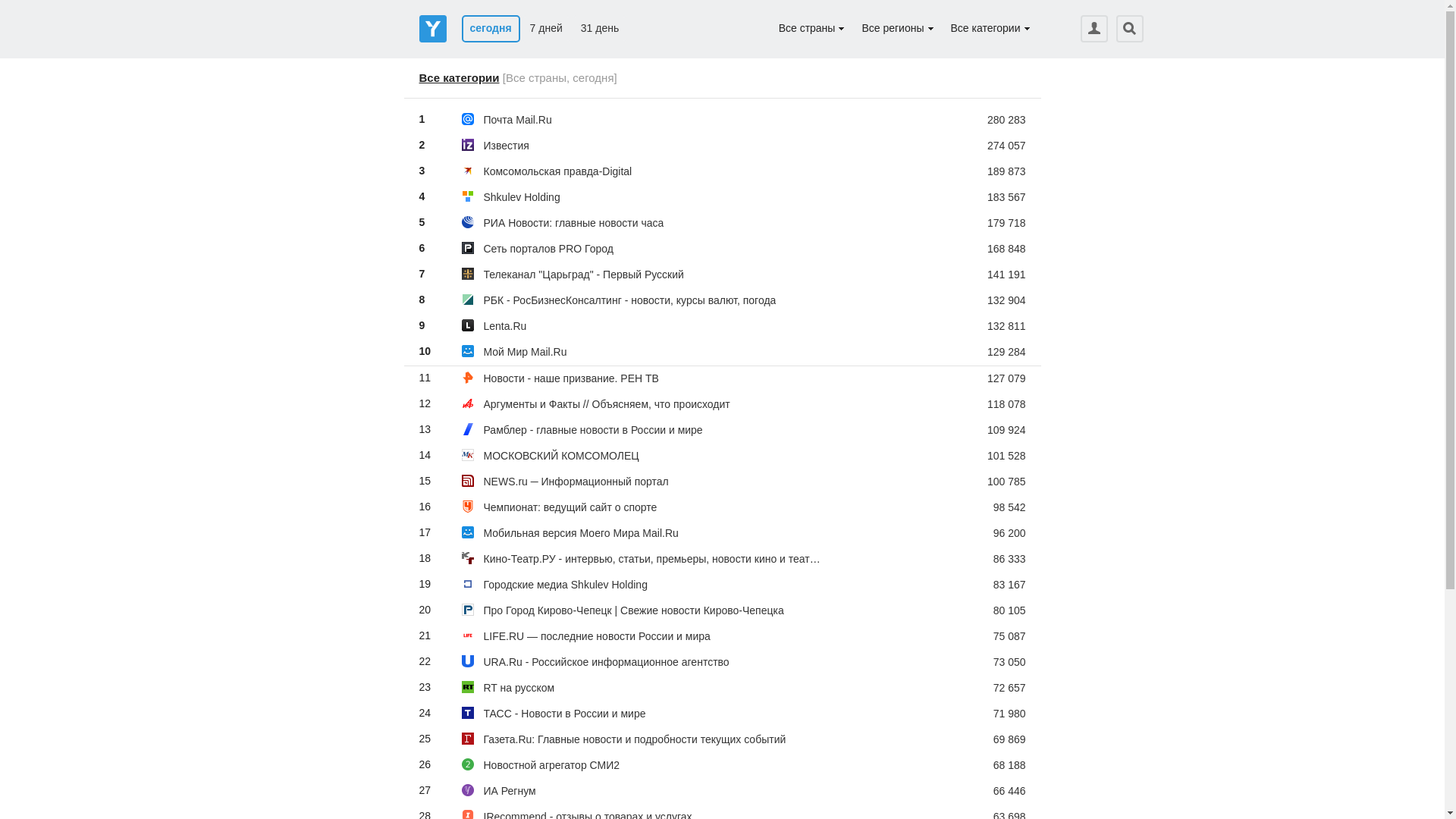This screenshot has width=1456, height=819.
Task: Click the Сеть порталов PRO Город favicon
Action: click(x=468, y=249)
